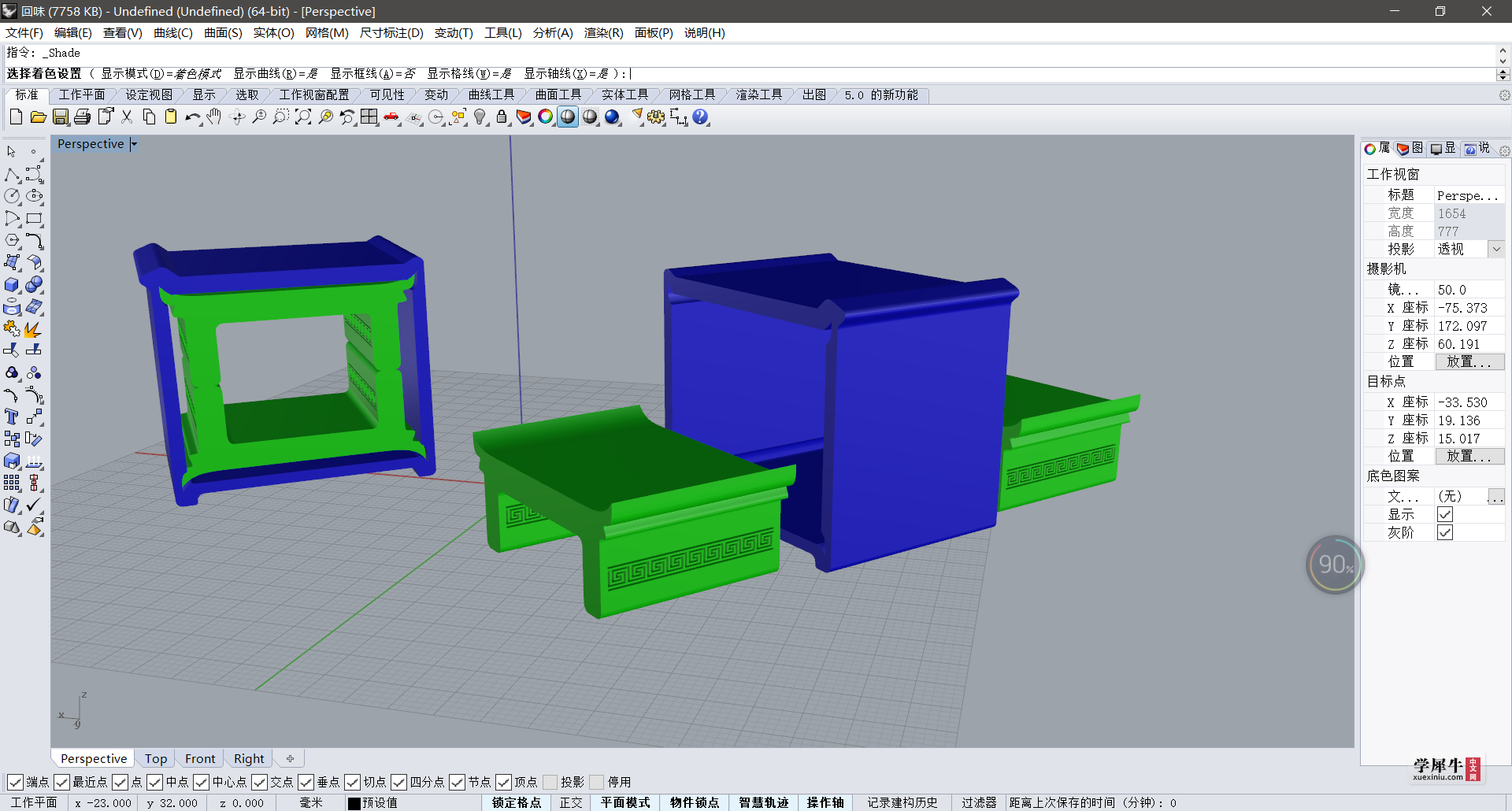The image size is (1512, 811).
Task: Open the 曲面(S) menu
Action: click(x=223, y=33)
